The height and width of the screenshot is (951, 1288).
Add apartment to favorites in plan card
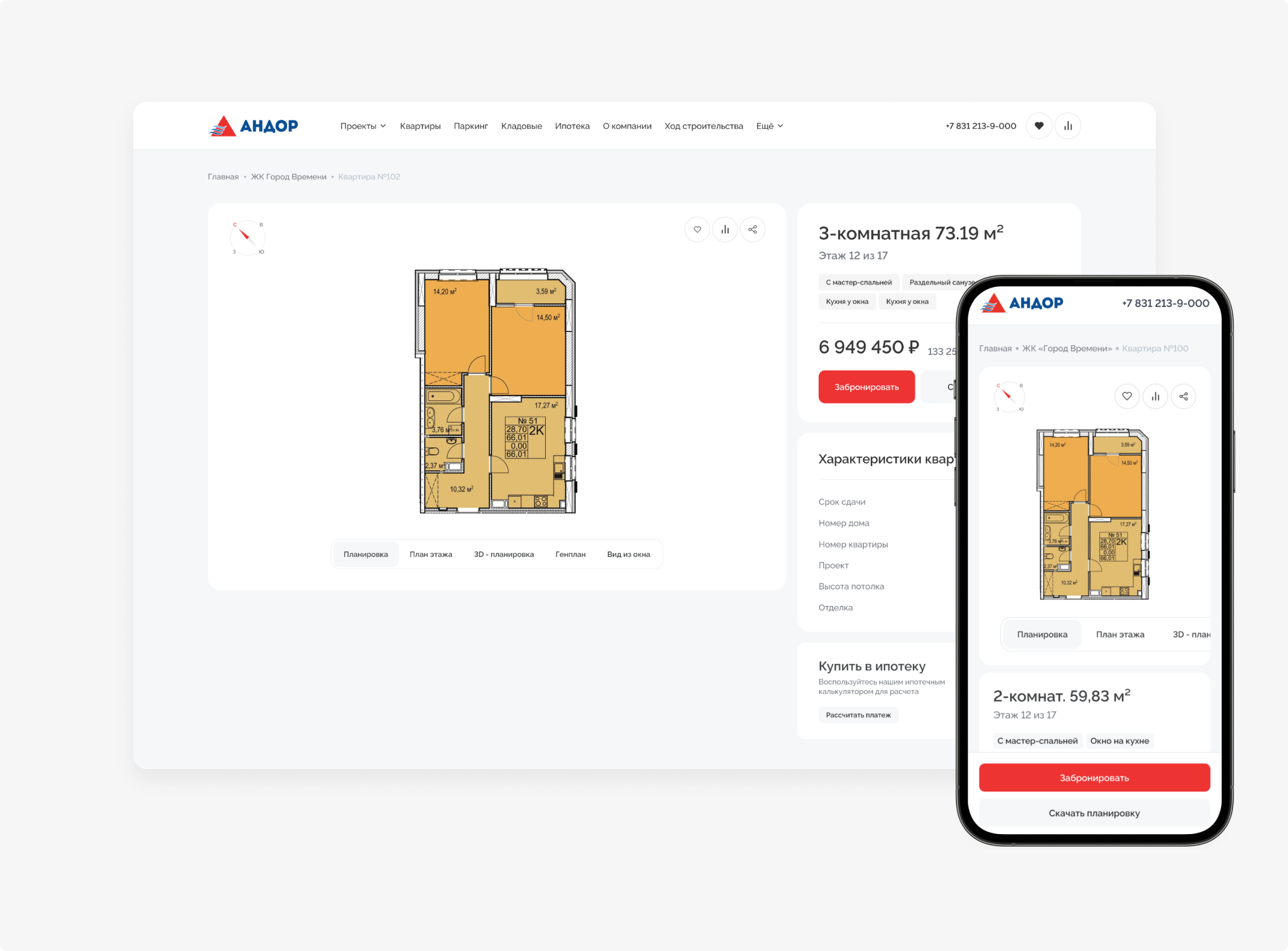pos(697,229)
